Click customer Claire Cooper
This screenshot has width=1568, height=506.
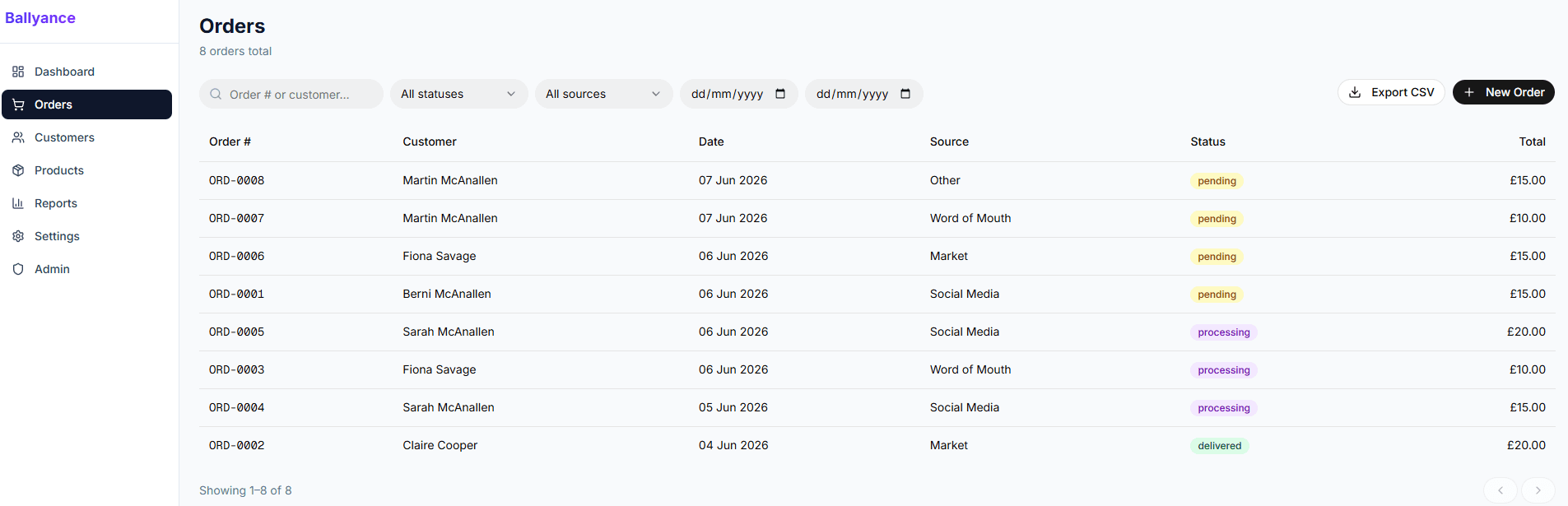440,445
